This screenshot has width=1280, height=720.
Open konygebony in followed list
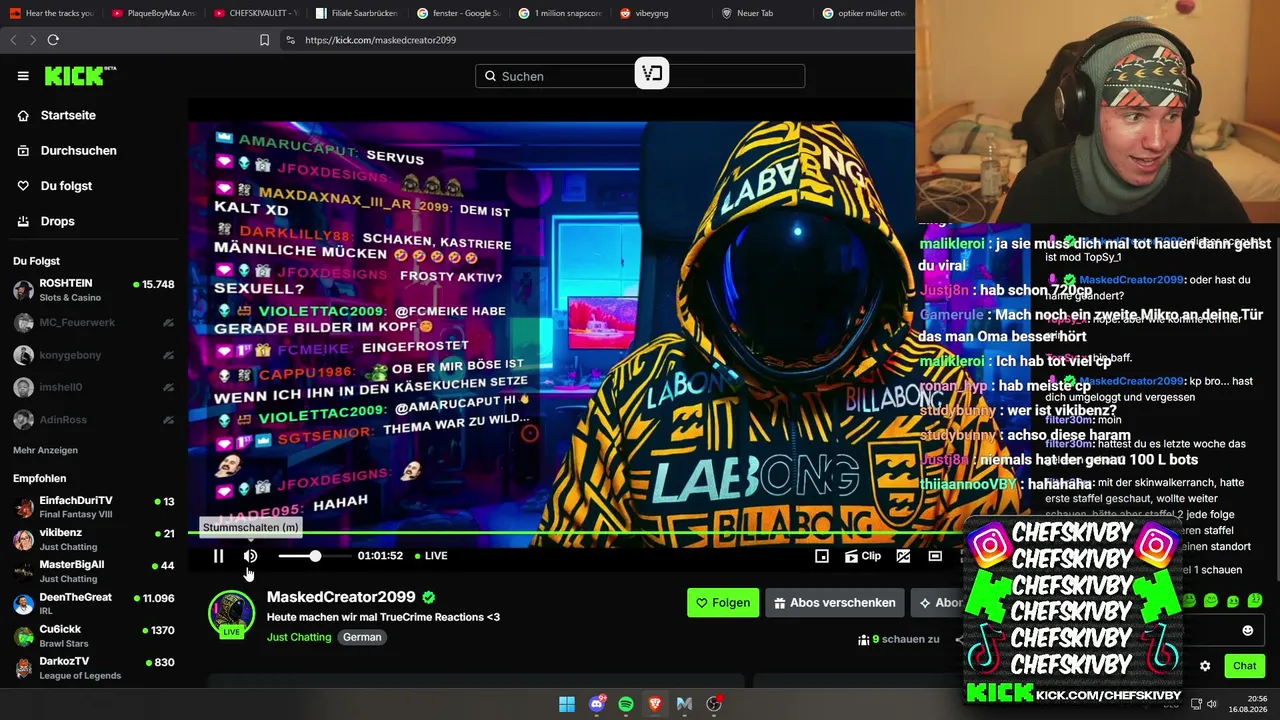tap(94, 355)
